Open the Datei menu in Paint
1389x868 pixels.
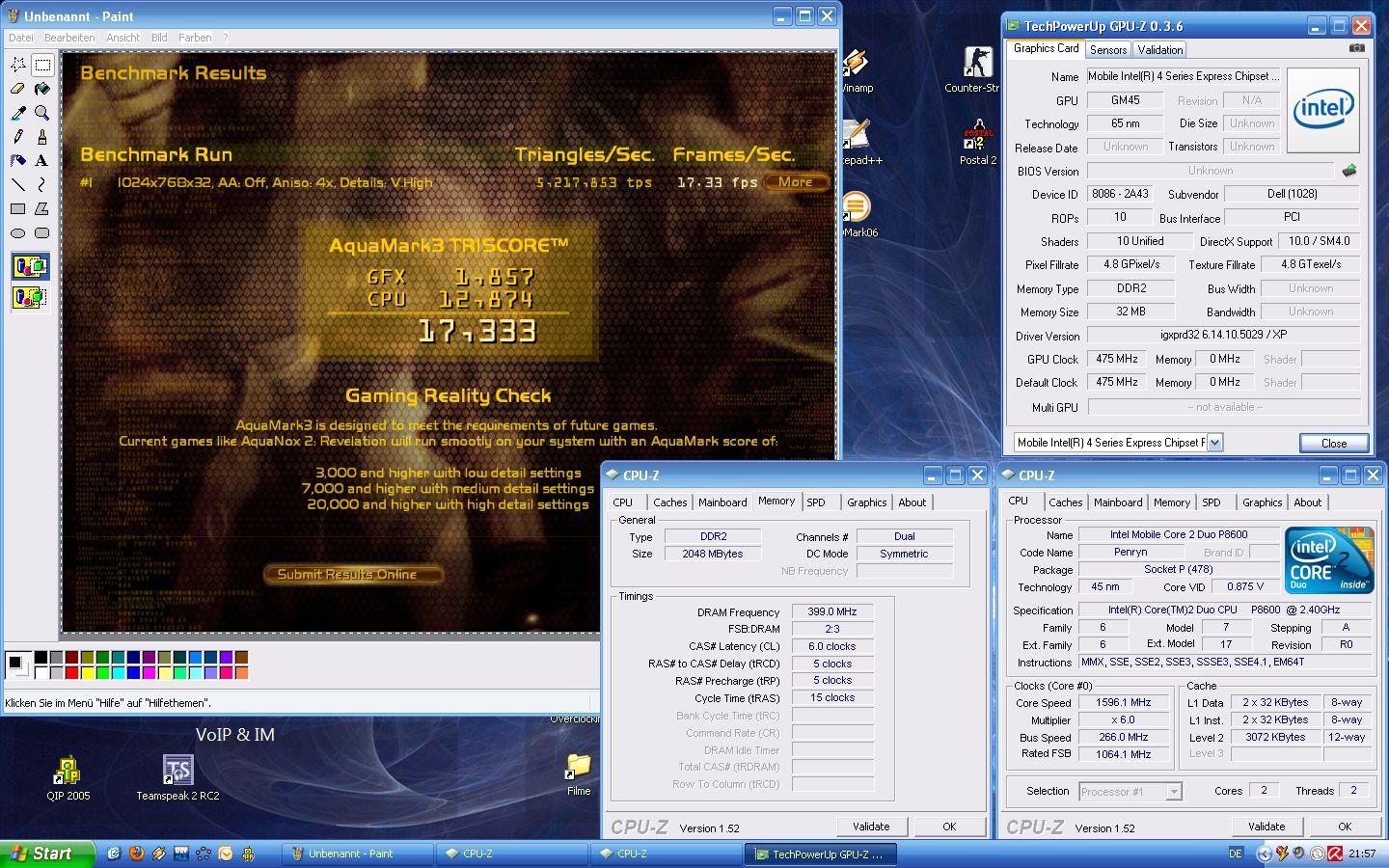[x=20, y=38]
